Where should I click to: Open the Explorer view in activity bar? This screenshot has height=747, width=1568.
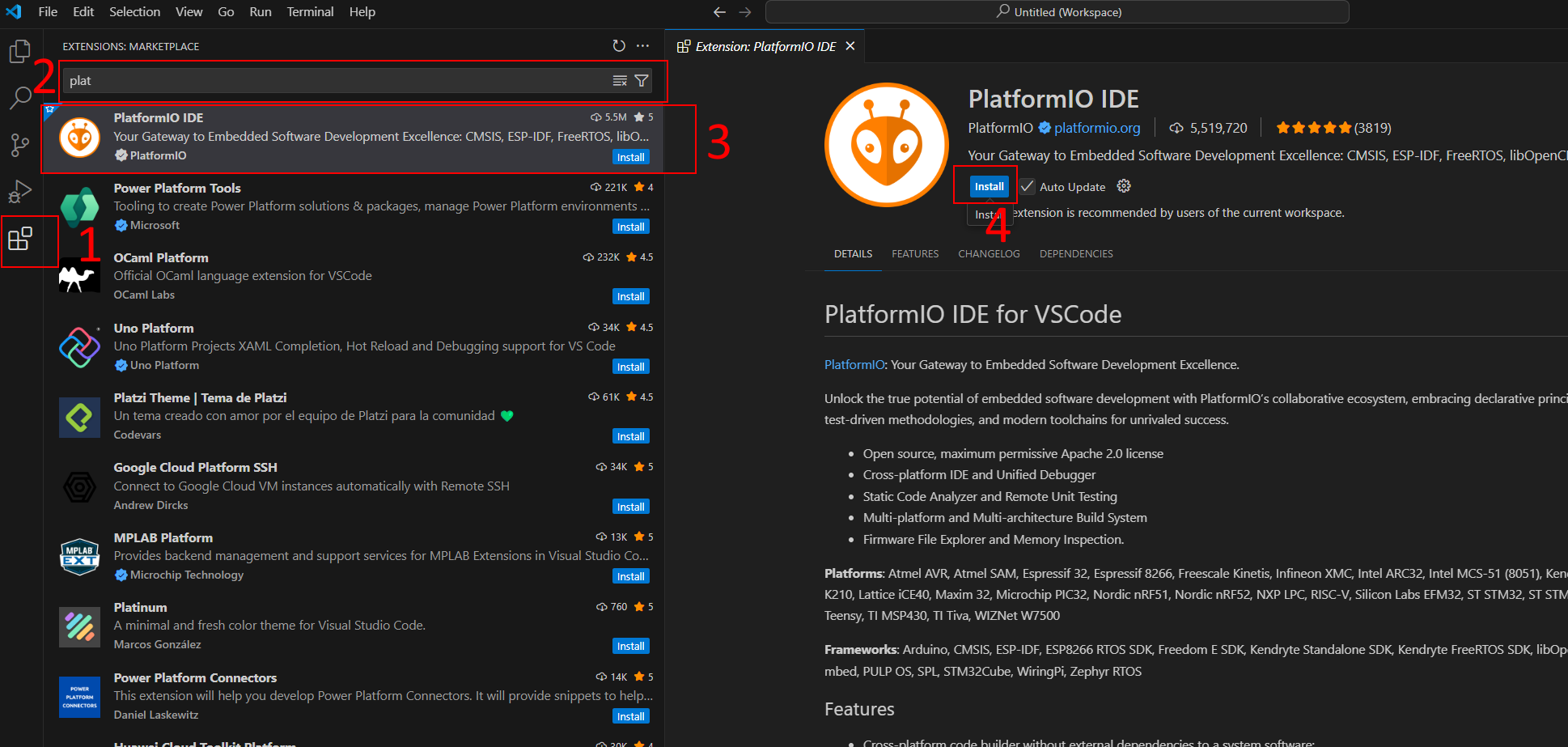(19, 52)
